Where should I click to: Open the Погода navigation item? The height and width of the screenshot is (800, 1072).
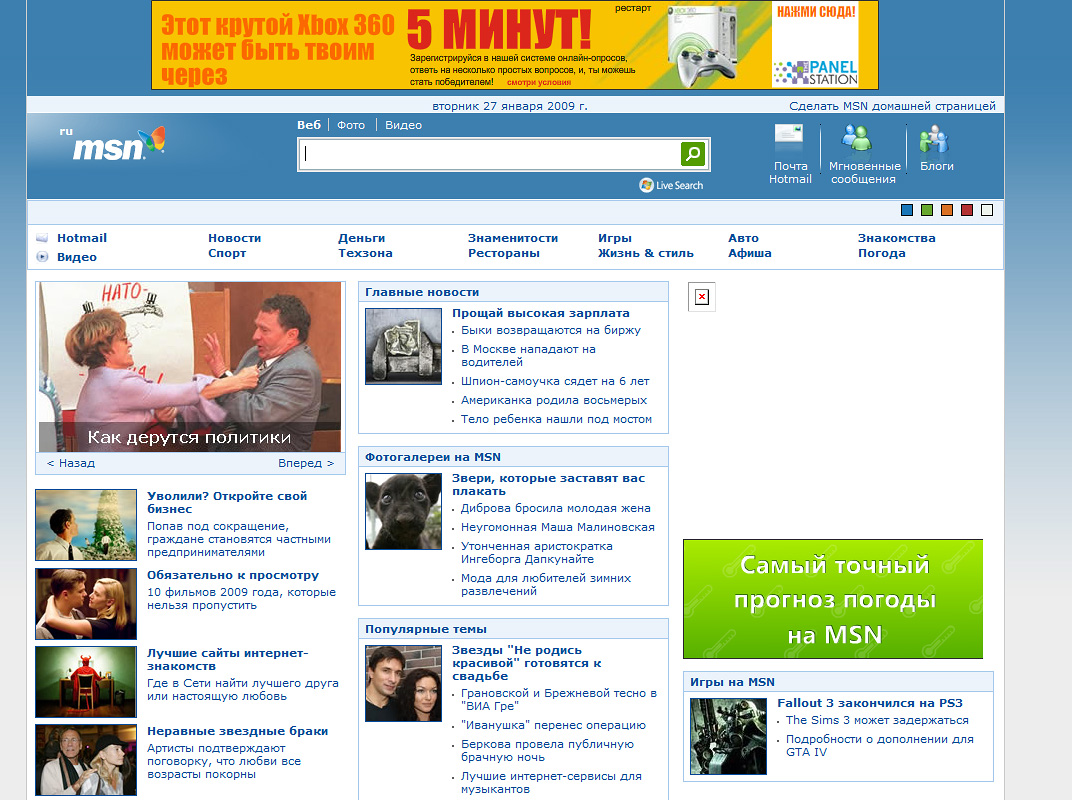881,253
